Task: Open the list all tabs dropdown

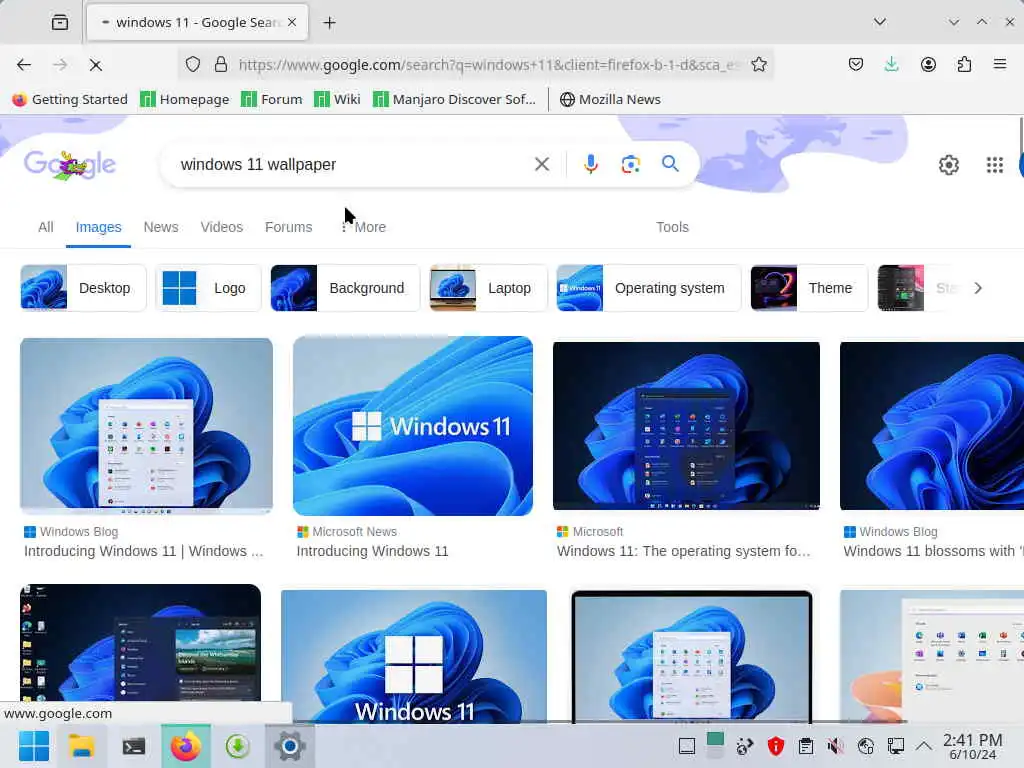Action: click(880, 22)
